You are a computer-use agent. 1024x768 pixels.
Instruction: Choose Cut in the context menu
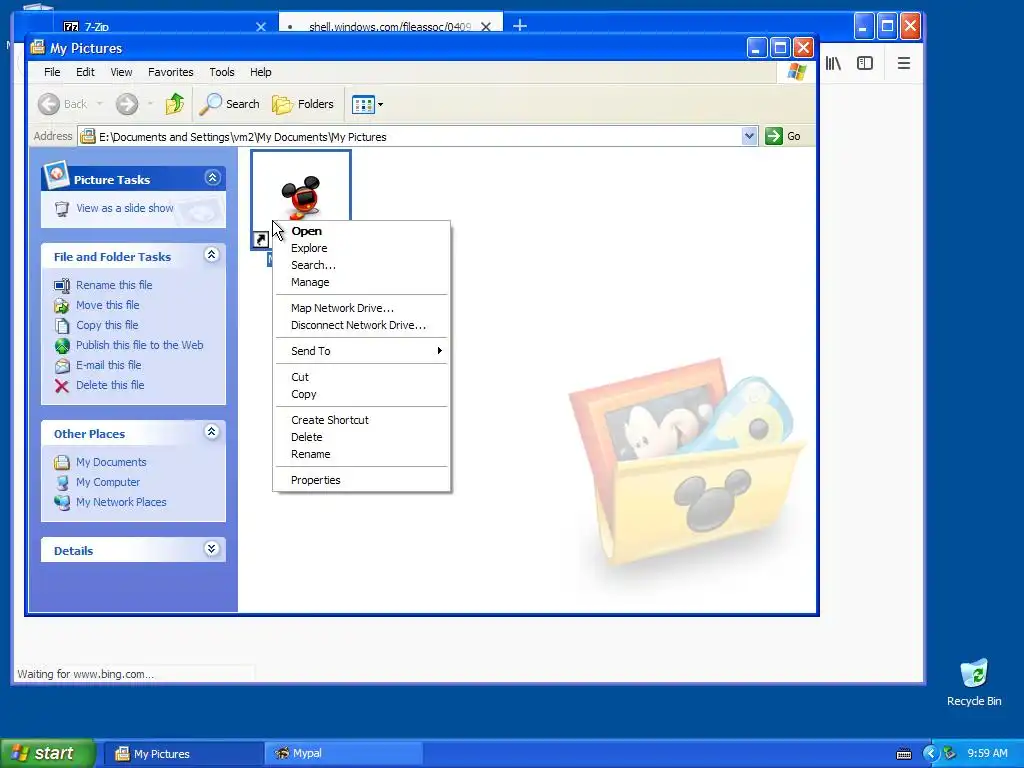[x=361, y=377]
